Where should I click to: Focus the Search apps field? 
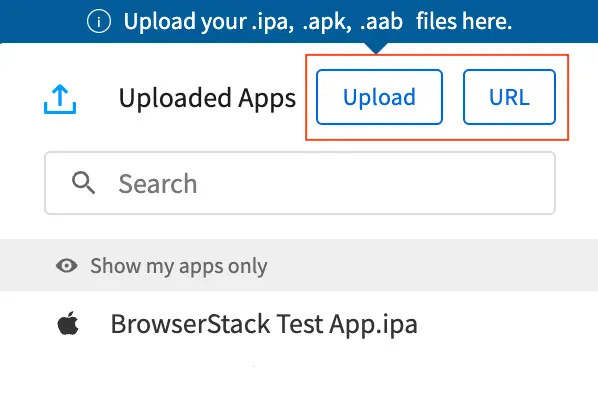(x=300, y=183)
